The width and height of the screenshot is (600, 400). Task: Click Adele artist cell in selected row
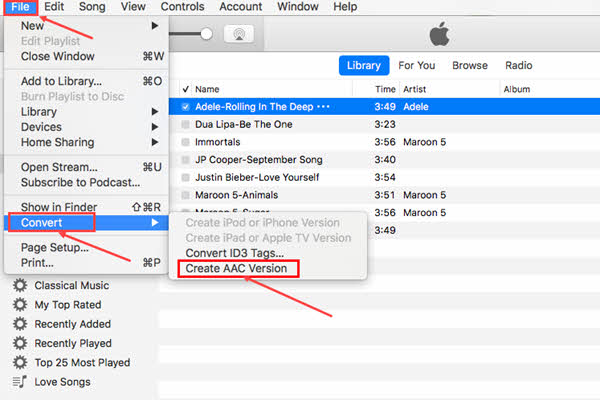pos(416,107)
